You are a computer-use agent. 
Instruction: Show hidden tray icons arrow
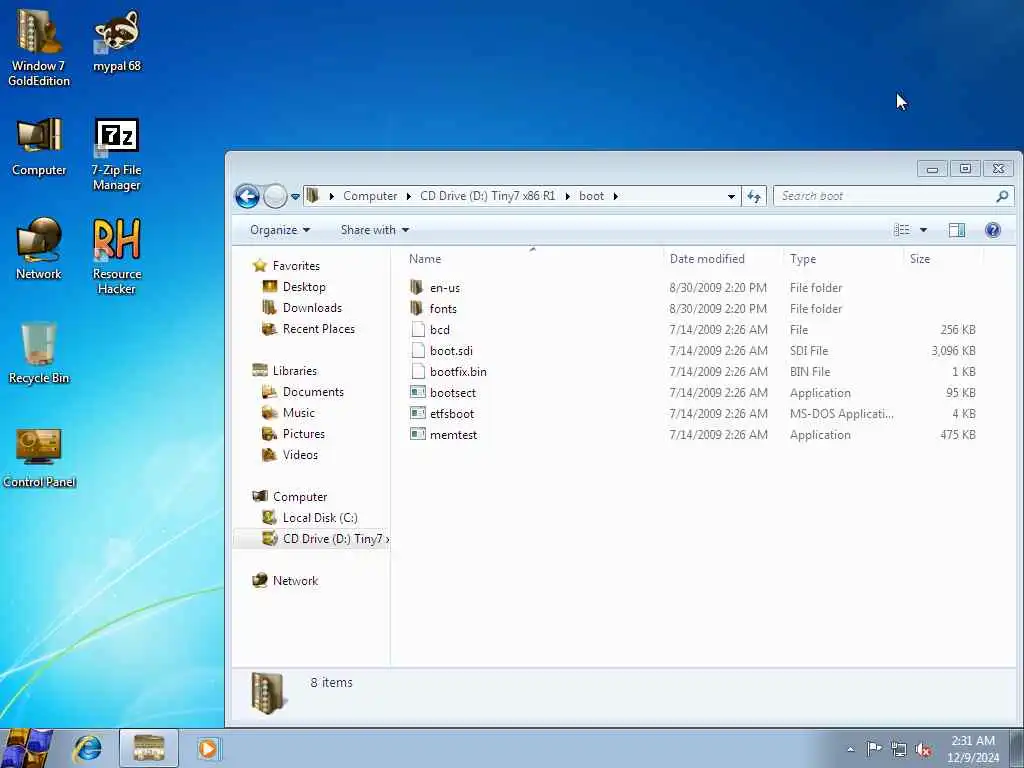click(850, 750)
